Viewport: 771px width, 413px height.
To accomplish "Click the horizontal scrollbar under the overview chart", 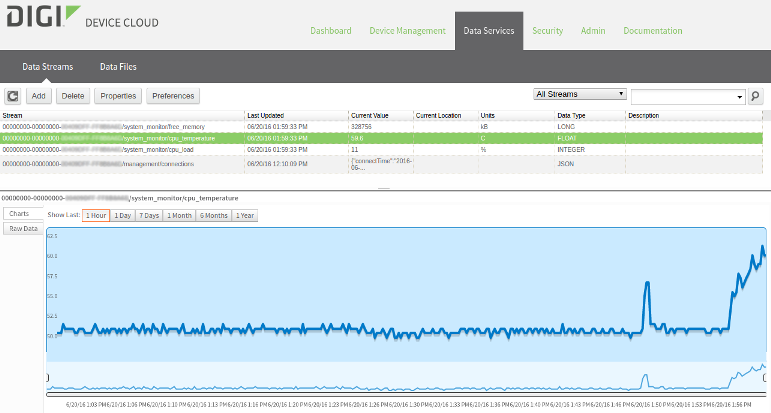I will point(406,394).
